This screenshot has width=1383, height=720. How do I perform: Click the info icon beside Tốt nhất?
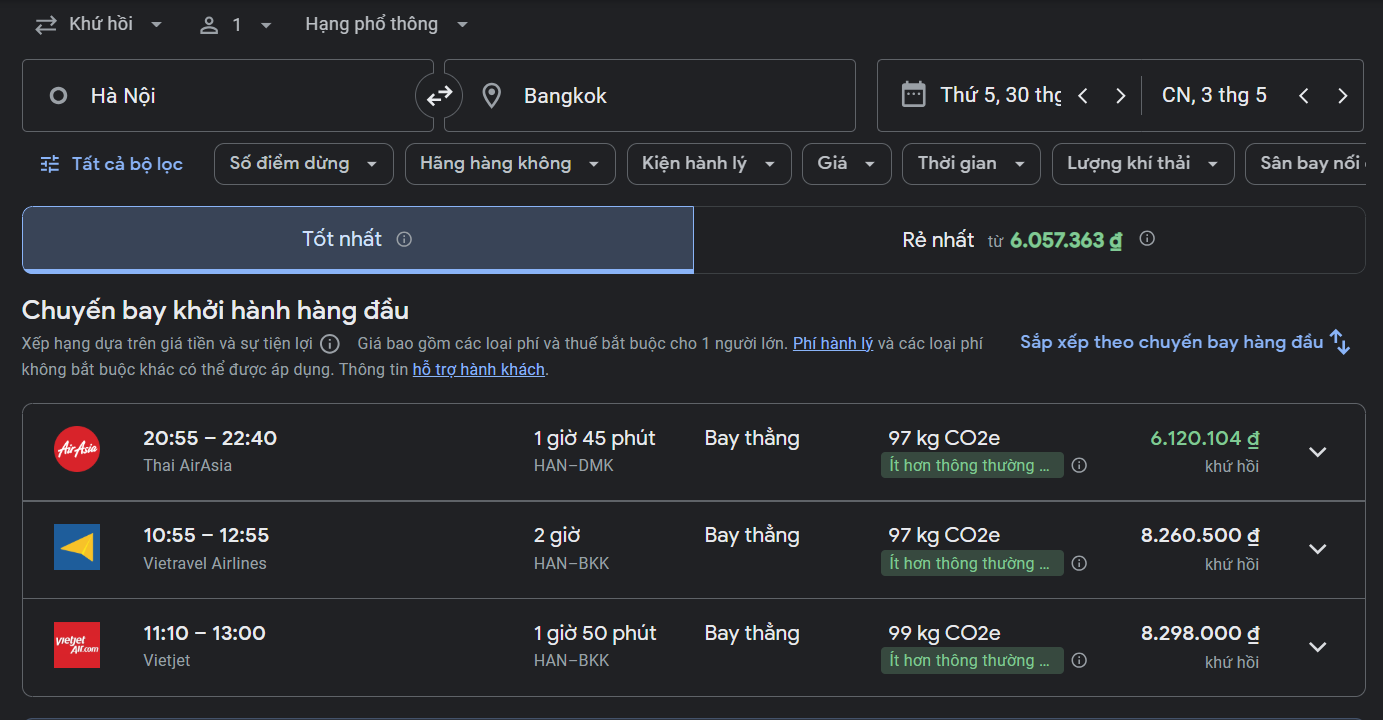[x=404, y=239]
